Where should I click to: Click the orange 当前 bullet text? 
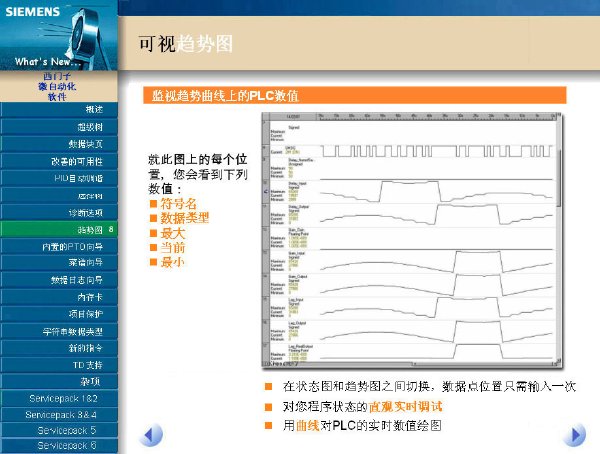tap(172, 248)
